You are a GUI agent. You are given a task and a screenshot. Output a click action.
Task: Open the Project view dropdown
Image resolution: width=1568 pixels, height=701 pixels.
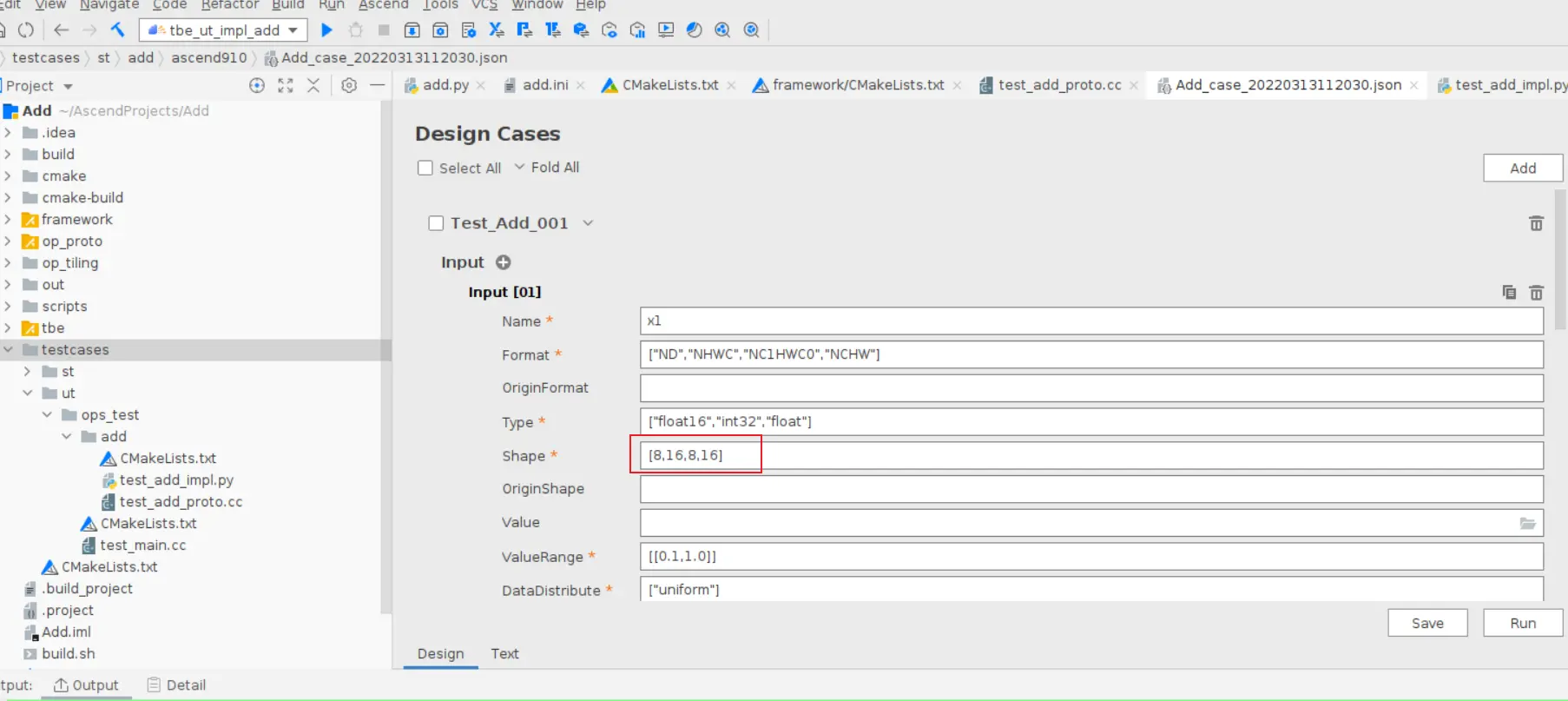[x=68, y=86]
